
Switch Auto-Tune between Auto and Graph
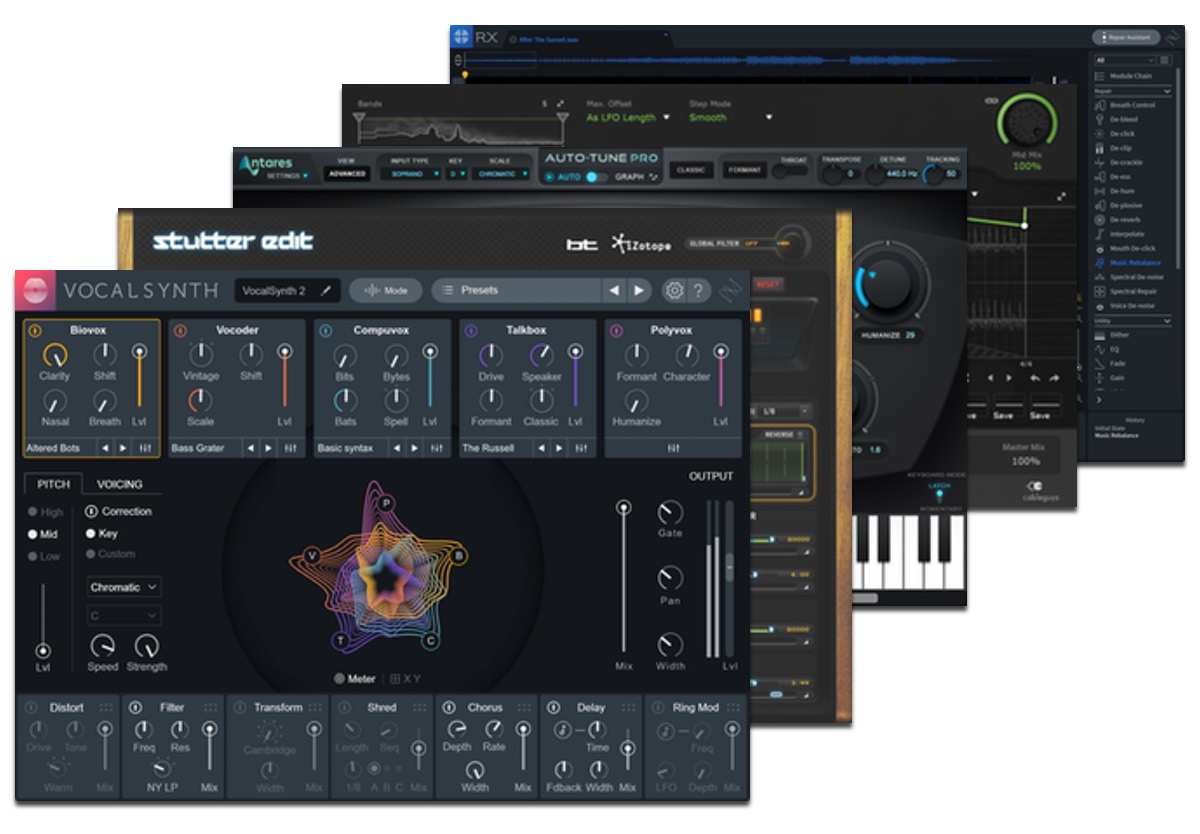(x=596, y=177)
